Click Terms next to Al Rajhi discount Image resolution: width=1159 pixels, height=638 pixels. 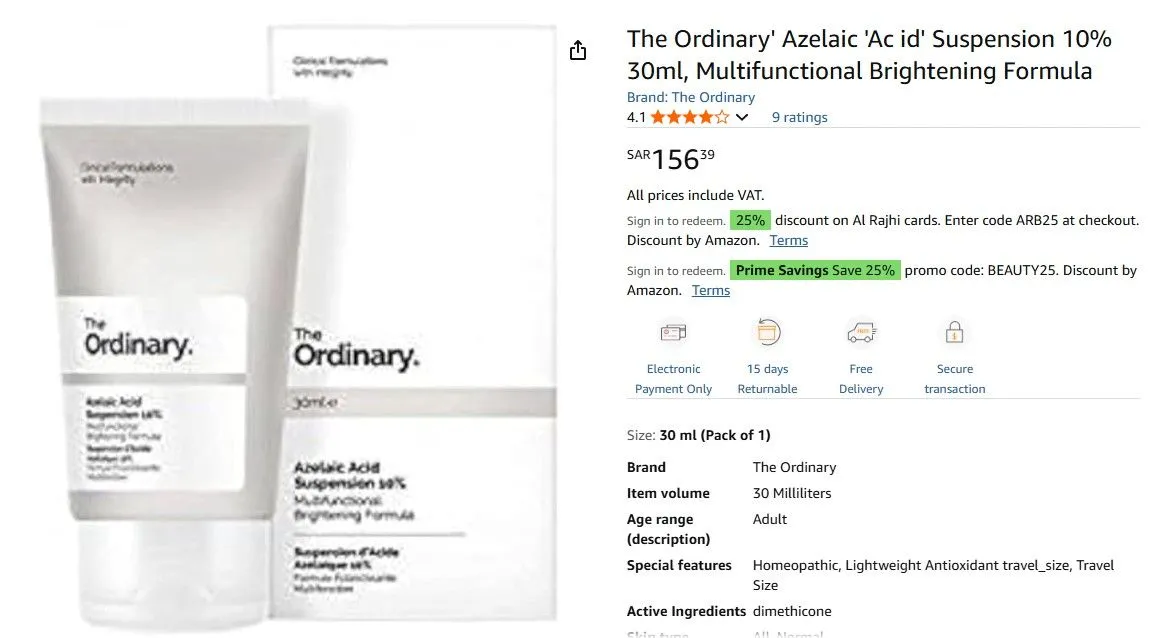789,240
